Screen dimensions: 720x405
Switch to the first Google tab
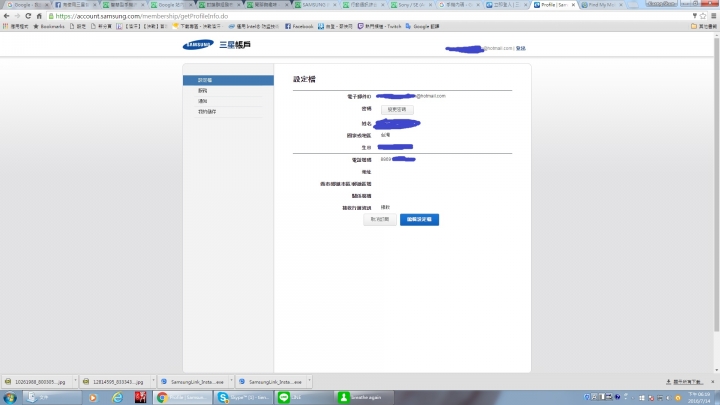[x=27, y=5]
